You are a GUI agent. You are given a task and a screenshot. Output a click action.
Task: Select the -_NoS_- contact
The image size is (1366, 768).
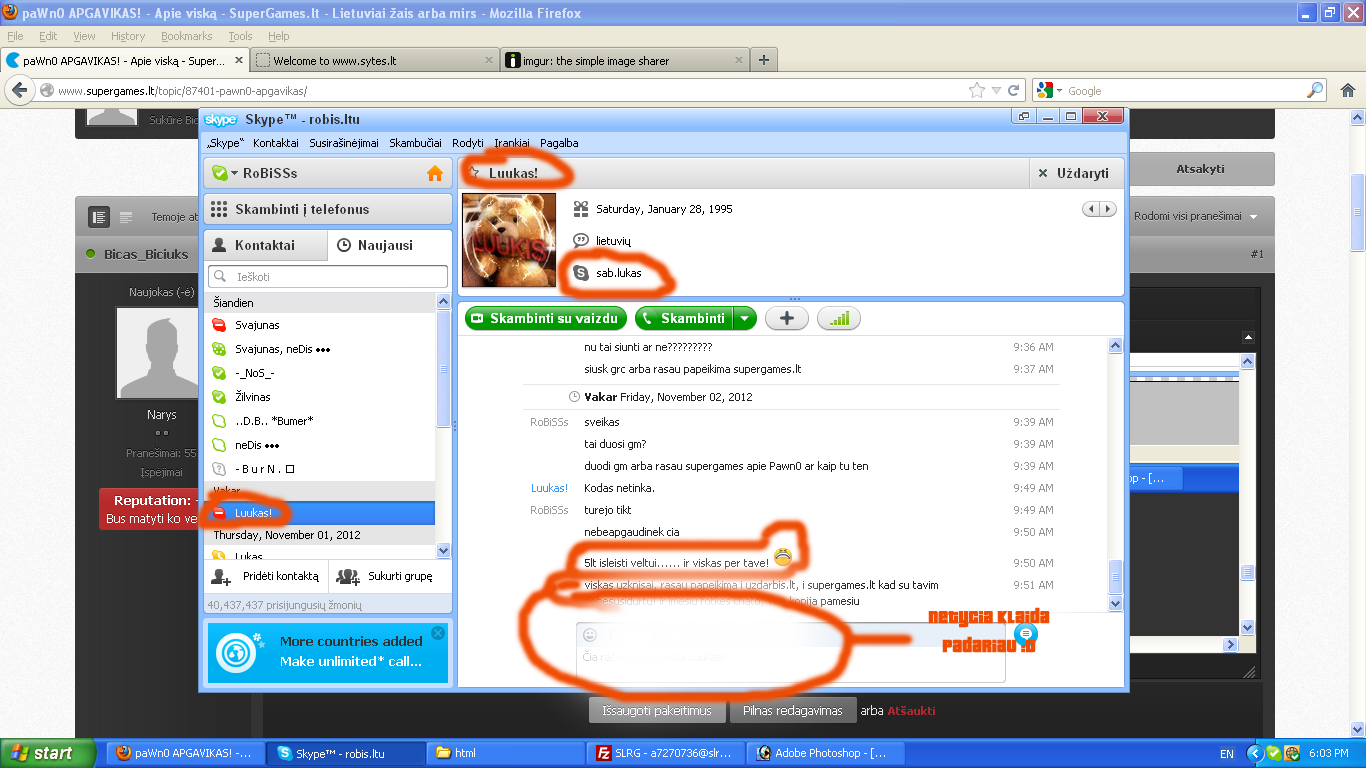[320, 373]
